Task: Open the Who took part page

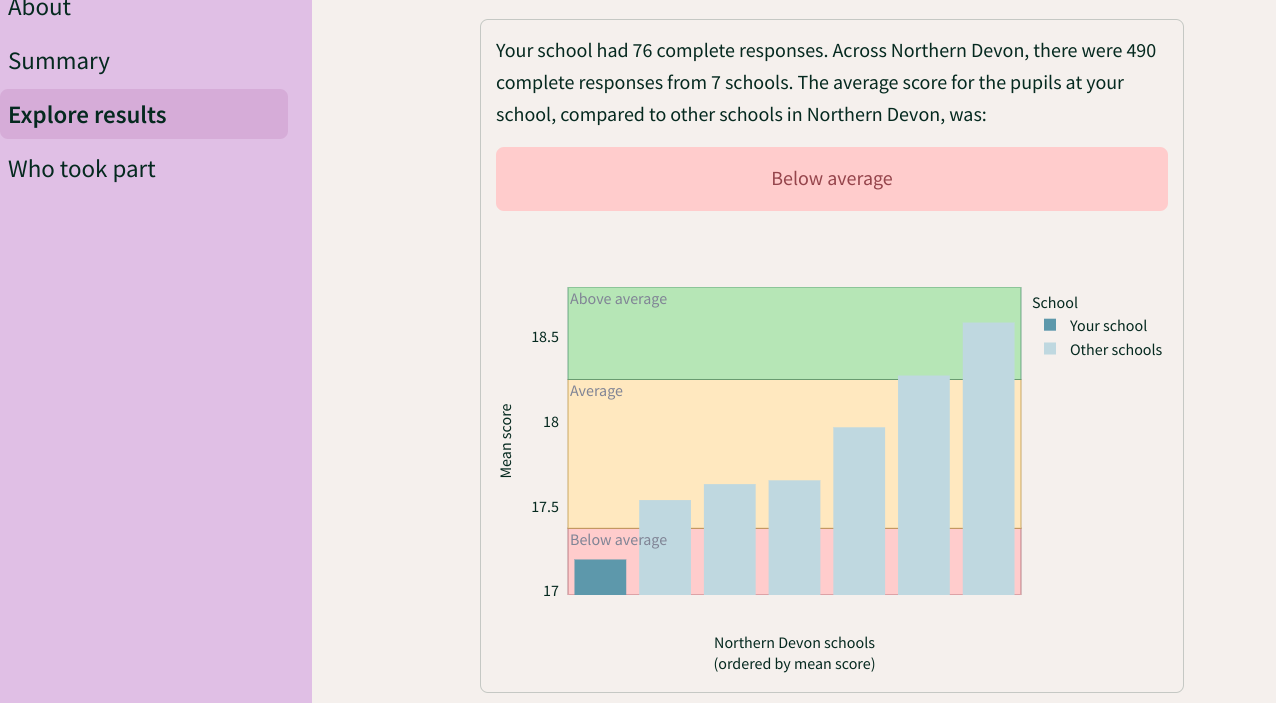Action: click(x=82, y=169)
